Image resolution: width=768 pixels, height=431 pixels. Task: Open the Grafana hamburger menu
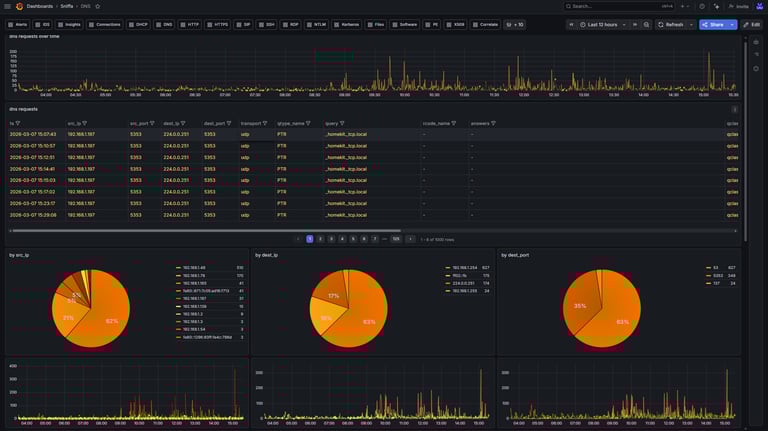7,6
